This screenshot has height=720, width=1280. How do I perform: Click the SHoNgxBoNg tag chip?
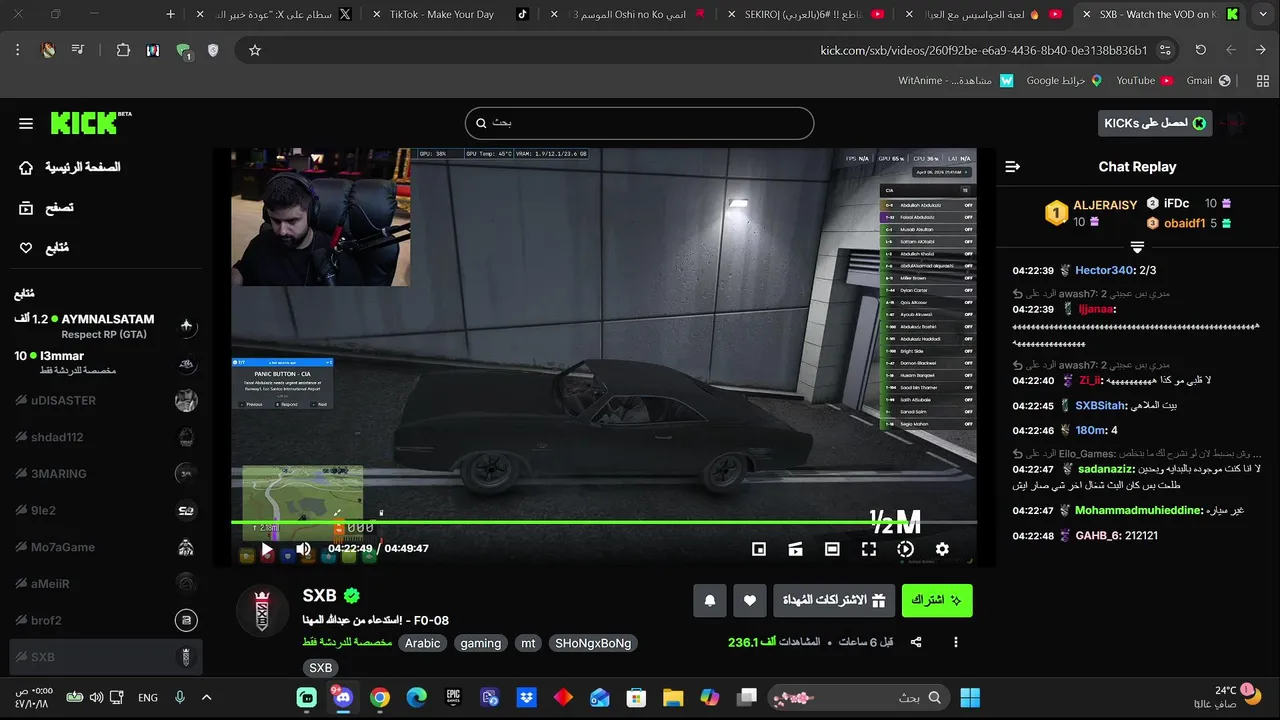(593, 643)
